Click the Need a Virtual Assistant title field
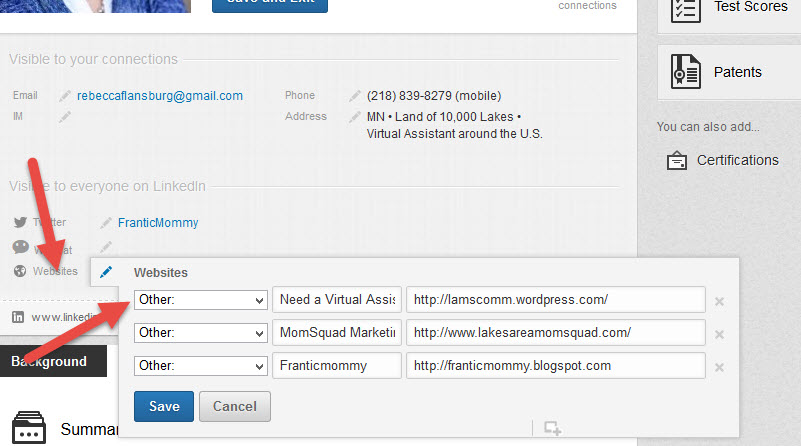This screenshot has width=801, height=446. coord(337,300)
